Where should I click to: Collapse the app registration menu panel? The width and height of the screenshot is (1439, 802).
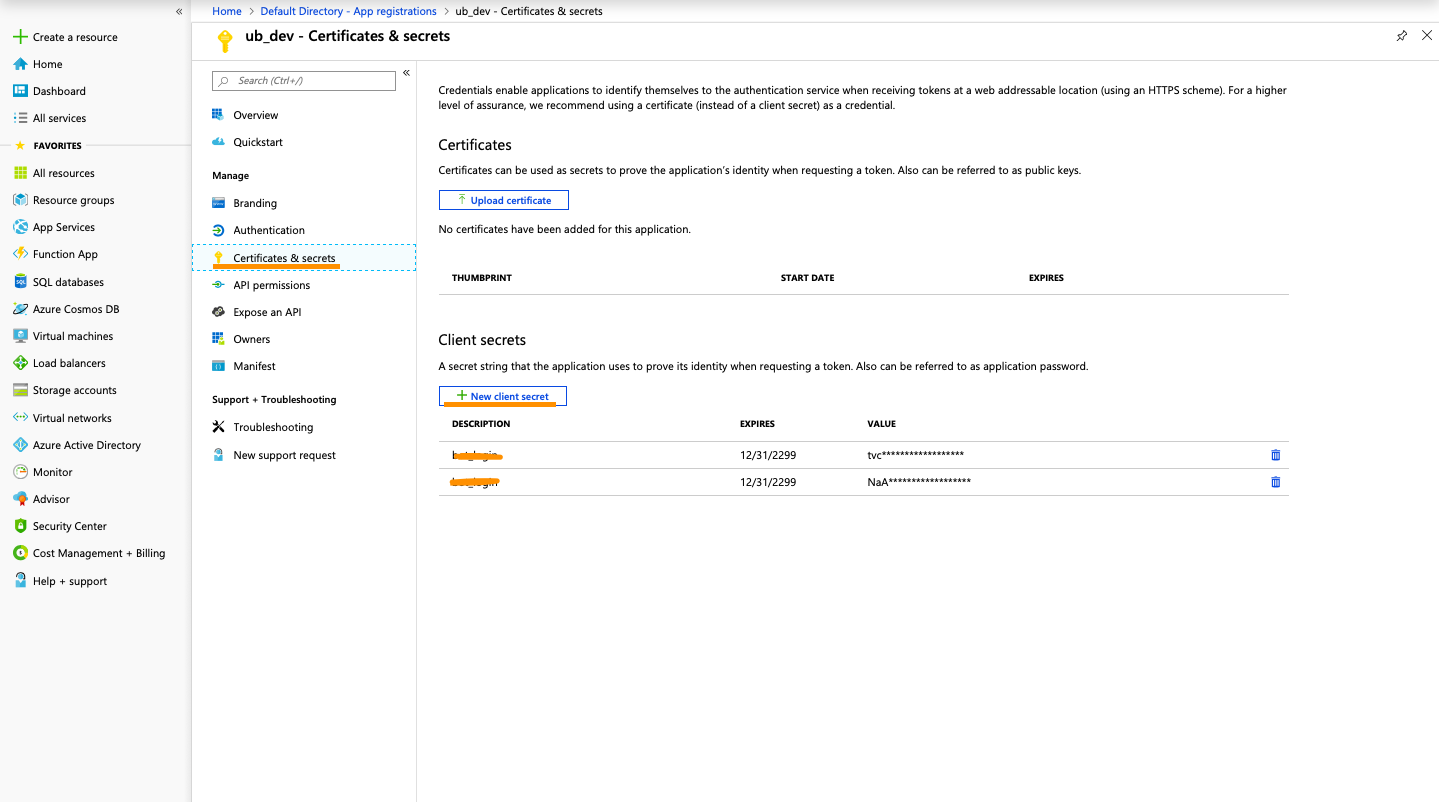coord(406,73)
